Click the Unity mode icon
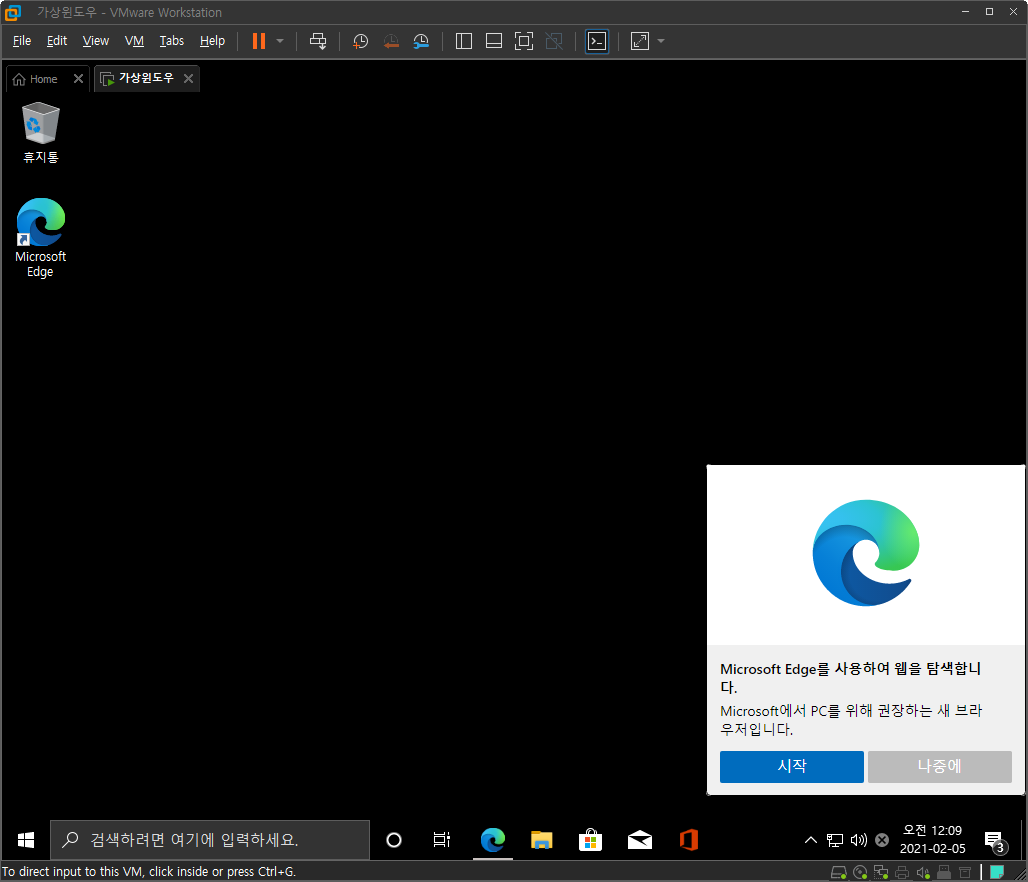 pos(554,41)
